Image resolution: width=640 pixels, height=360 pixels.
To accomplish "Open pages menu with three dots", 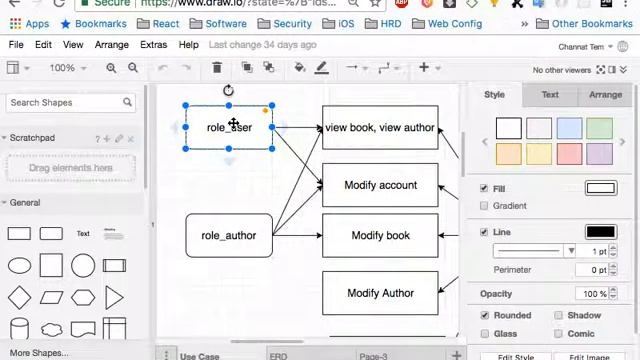I will point(166,355).
